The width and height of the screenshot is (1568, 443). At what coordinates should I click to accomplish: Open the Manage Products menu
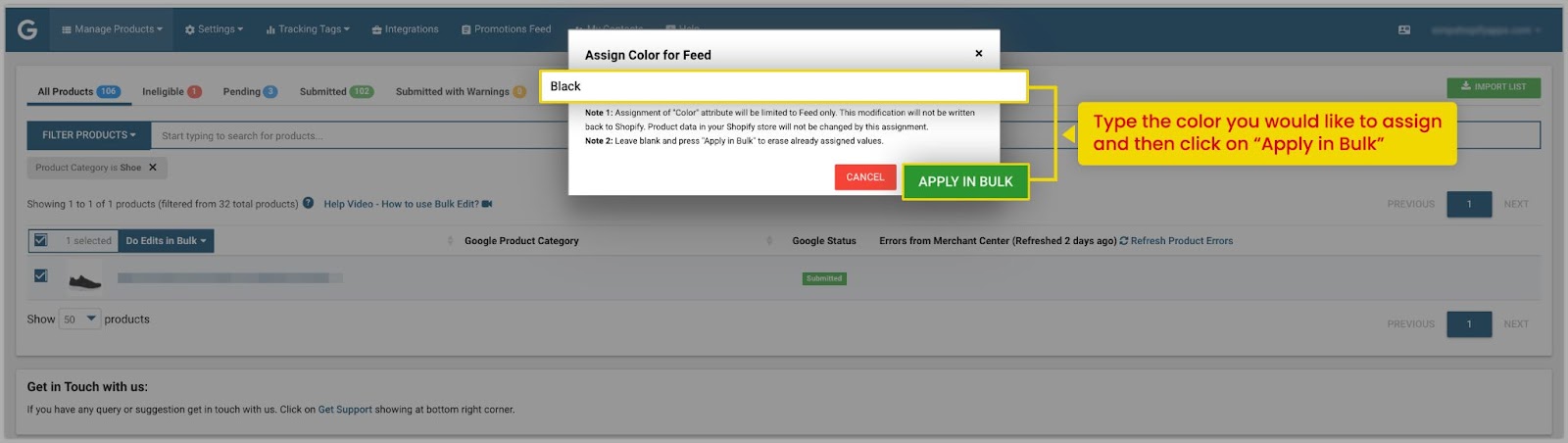click(112, 29)
